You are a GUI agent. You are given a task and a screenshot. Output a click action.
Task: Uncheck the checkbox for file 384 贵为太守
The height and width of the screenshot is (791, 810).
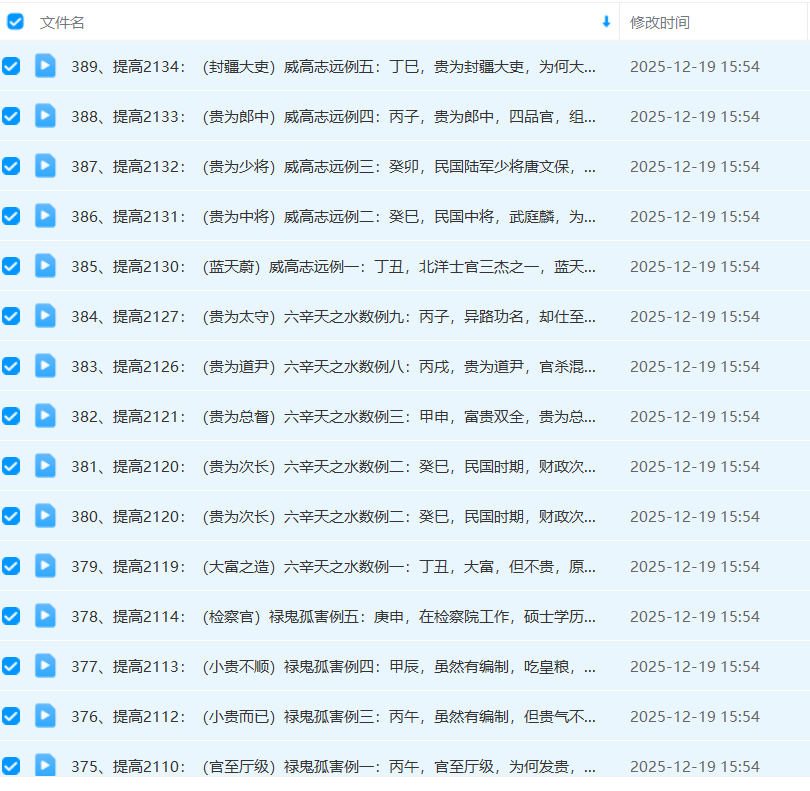(x=11, y=316)
